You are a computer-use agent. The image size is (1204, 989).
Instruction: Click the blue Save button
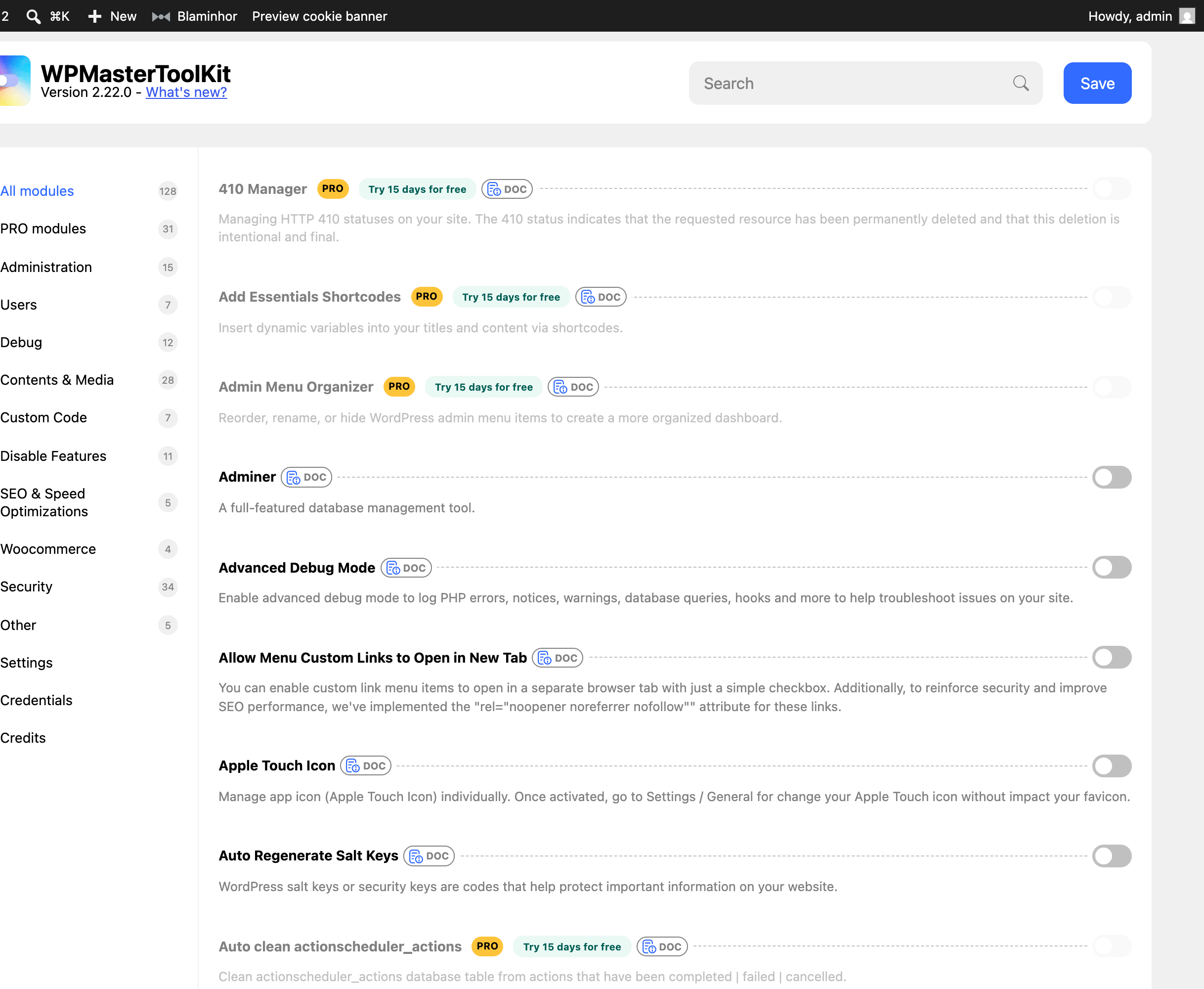click(1097, 83)
